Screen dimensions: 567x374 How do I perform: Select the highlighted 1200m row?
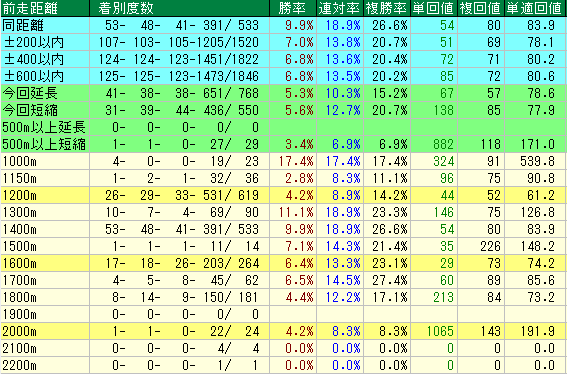click(x=284, y=195)
